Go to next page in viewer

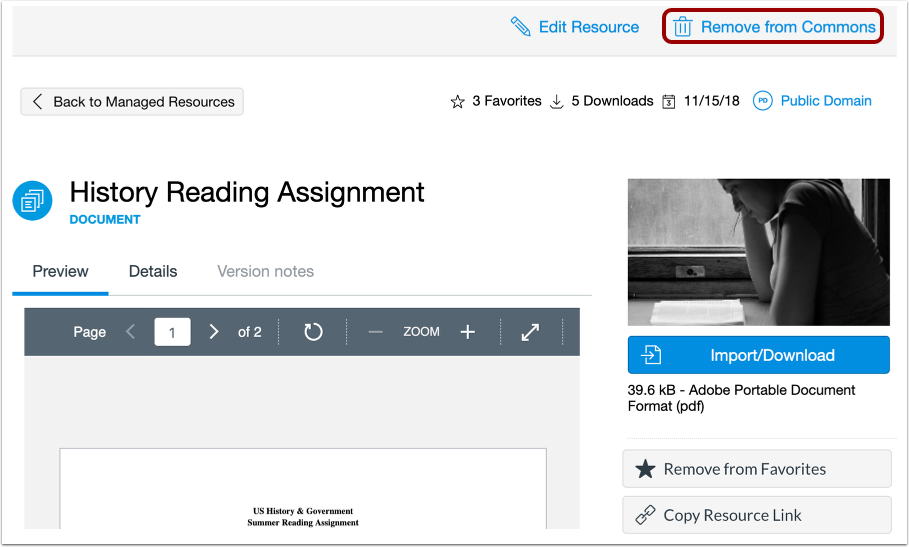(x=214, y=331)
